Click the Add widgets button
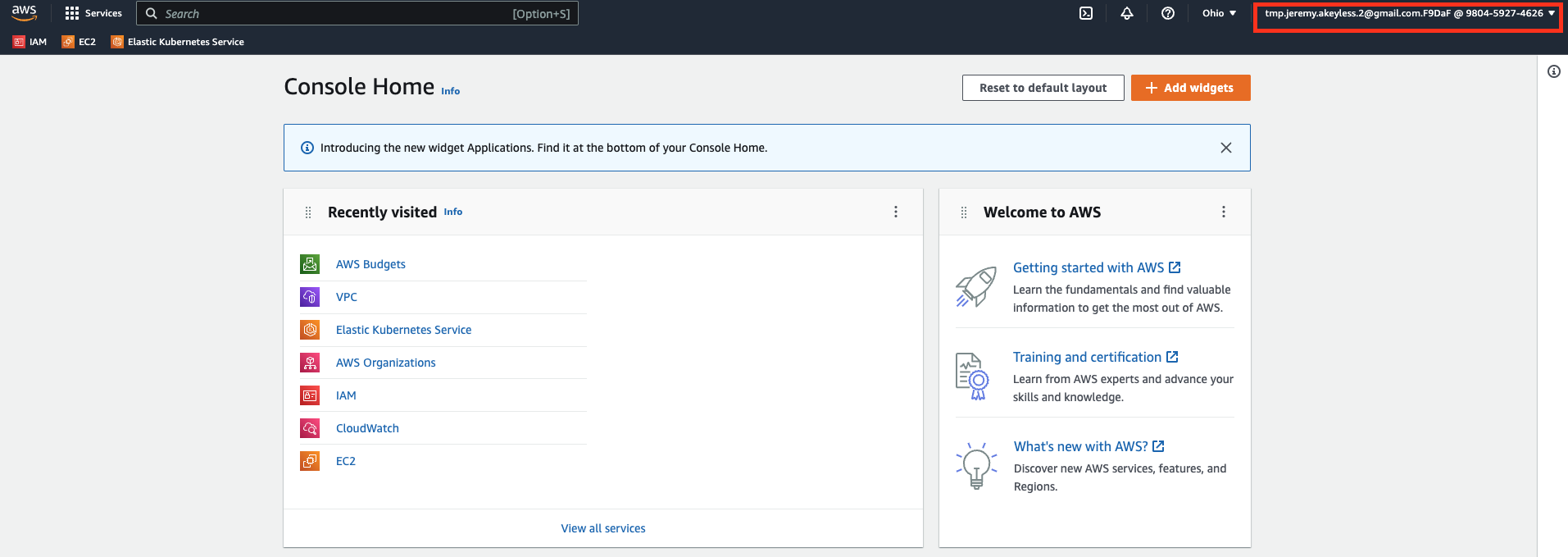The width and height of the screenshot is (1568, 557). point(1190,88)
